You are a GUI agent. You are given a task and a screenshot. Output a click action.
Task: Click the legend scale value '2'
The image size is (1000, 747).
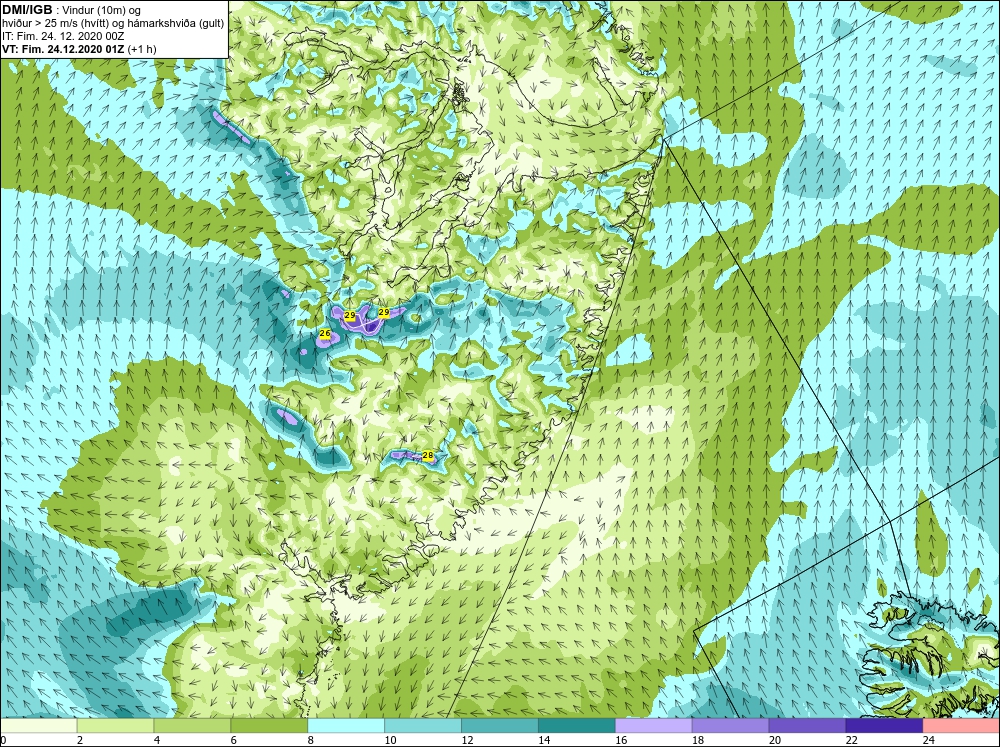80,740
